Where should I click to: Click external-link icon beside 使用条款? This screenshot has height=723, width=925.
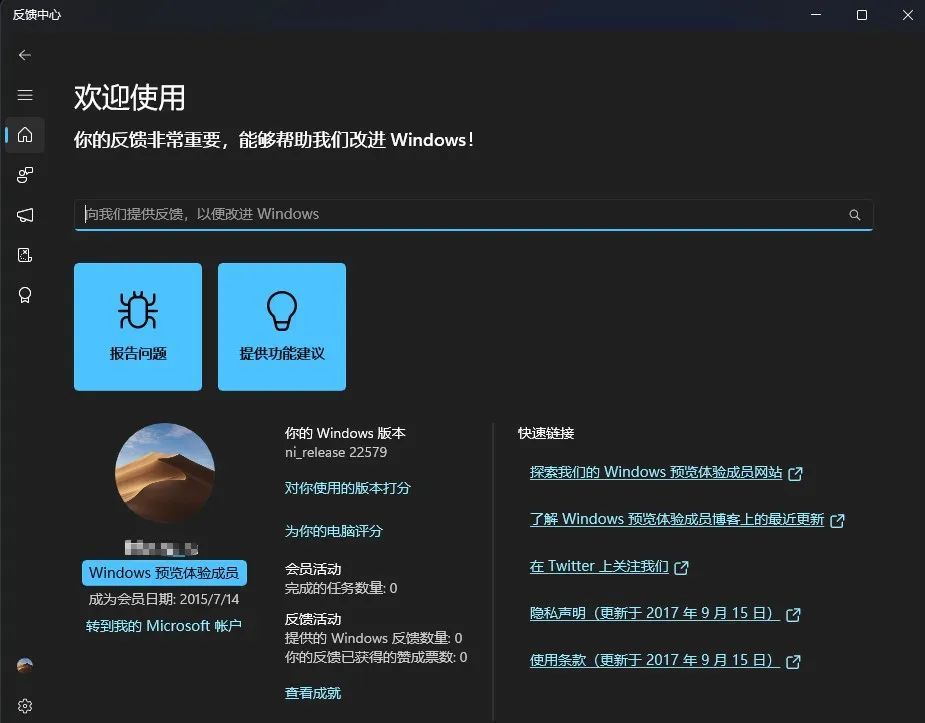click(794, 662)
